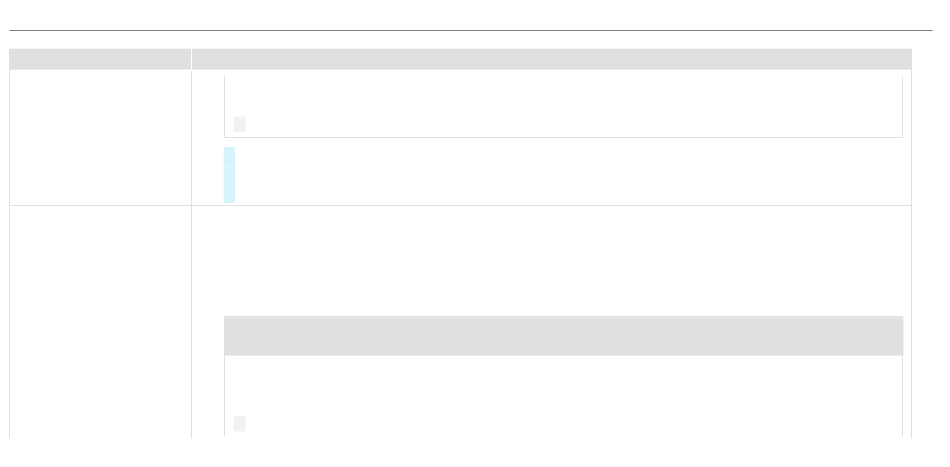Click inside the upper bordered box above the gray square
The width and height of the screenshot is (950, 467).
563,96
